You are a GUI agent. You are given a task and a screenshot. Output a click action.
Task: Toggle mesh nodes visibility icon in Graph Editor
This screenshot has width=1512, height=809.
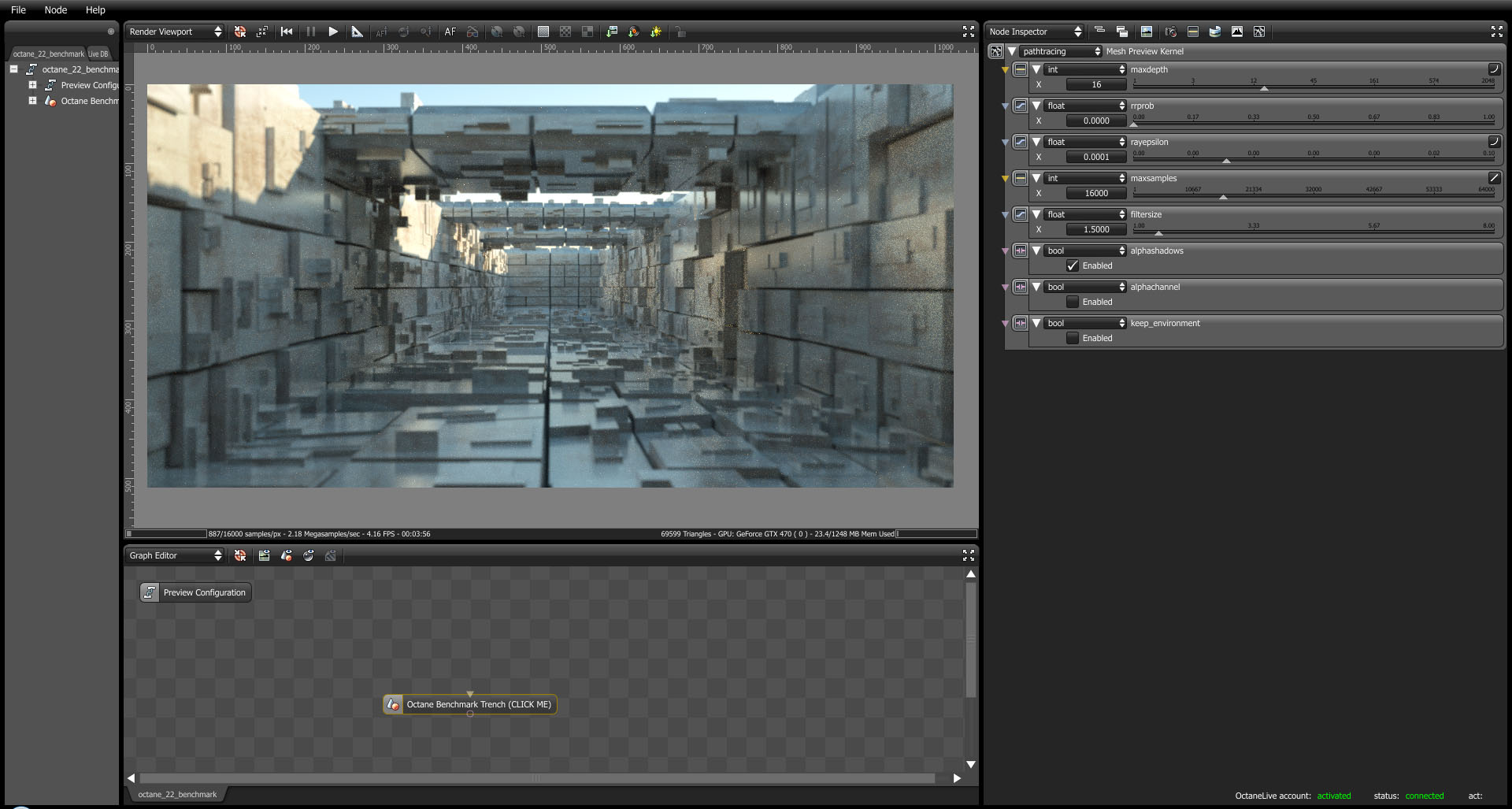[287, 555]
